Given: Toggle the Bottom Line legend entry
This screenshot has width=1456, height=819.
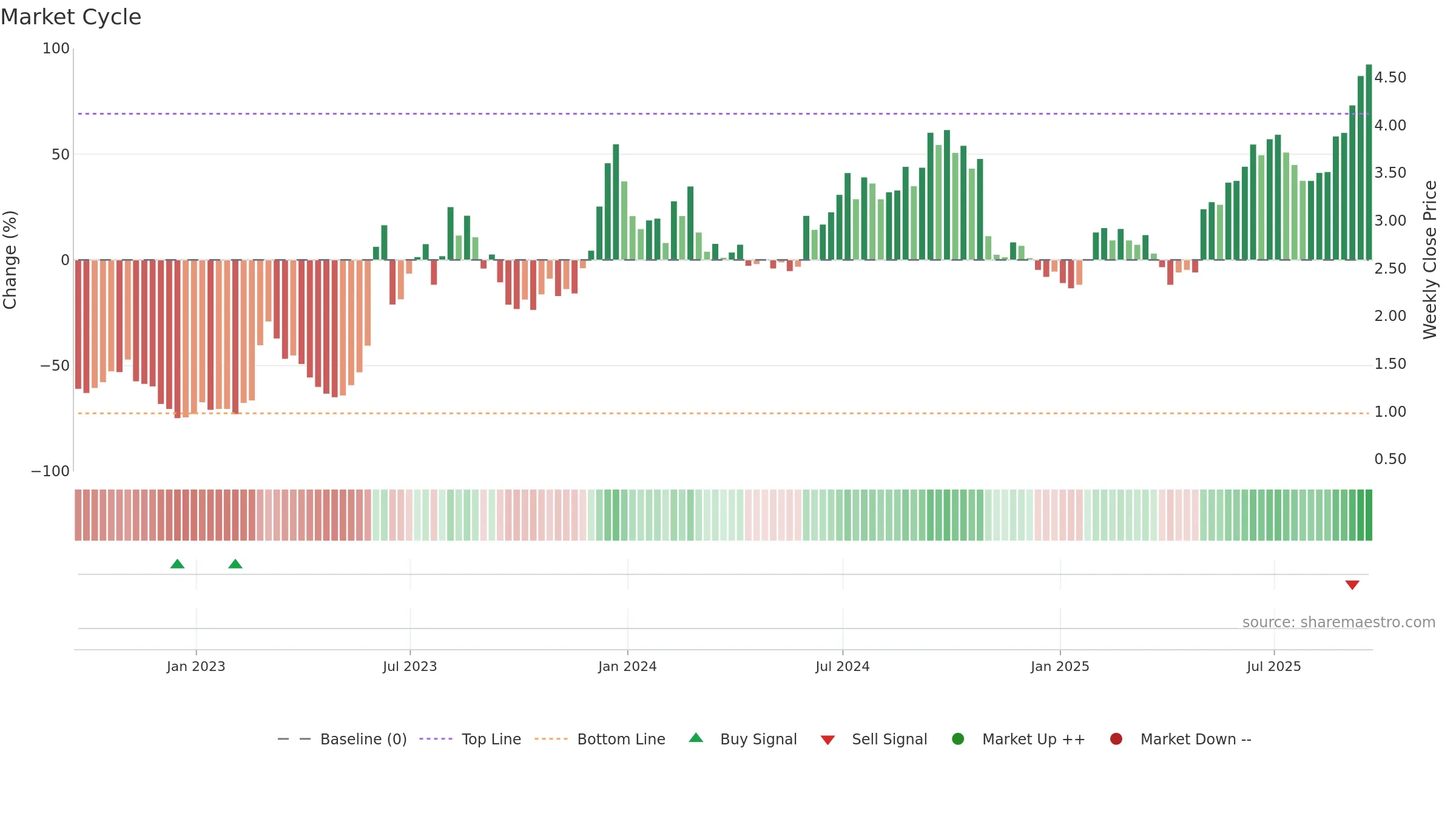Looking at the screenshot, I should [600, 739].
